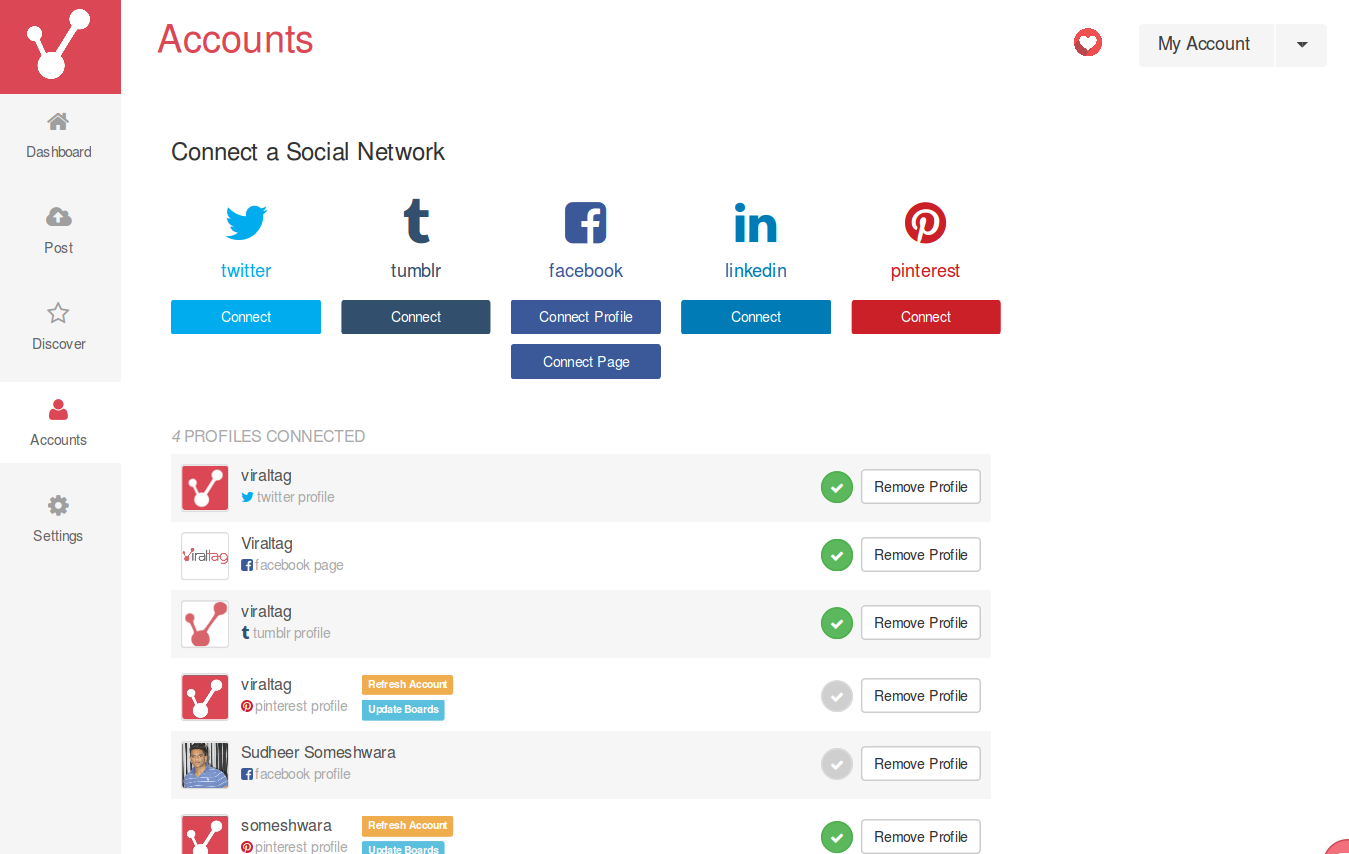Remove the viraltag tumblr profile

[921, 623]
